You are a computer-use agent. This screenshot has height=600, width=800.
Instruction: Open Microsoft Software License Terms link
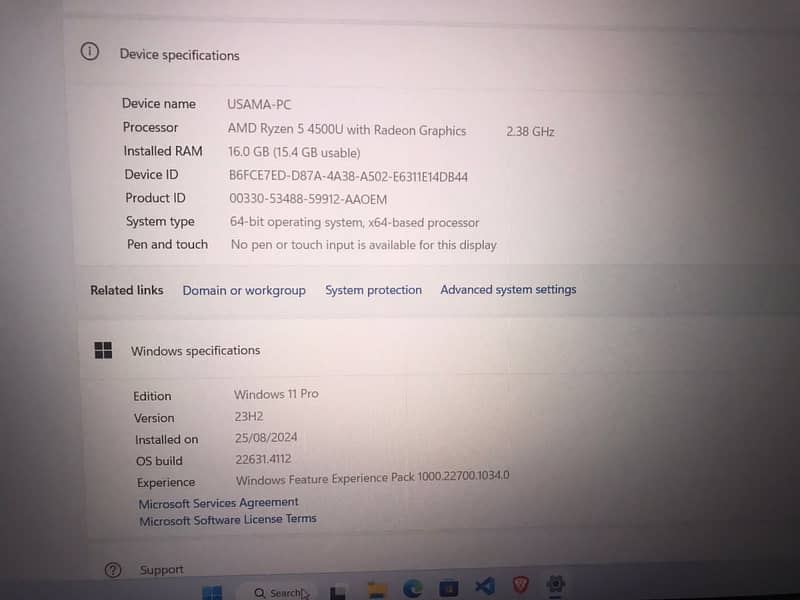coord(228,519)
